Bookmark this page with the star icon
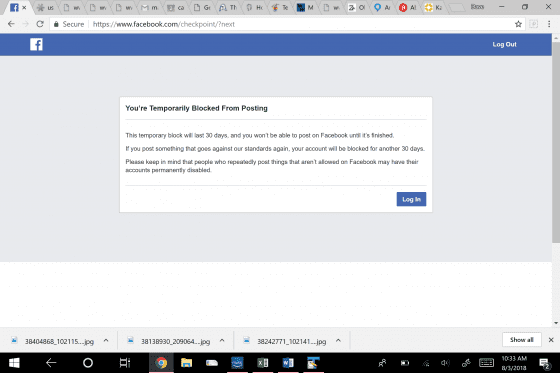560x373 pixels. [x=518, y=24]
